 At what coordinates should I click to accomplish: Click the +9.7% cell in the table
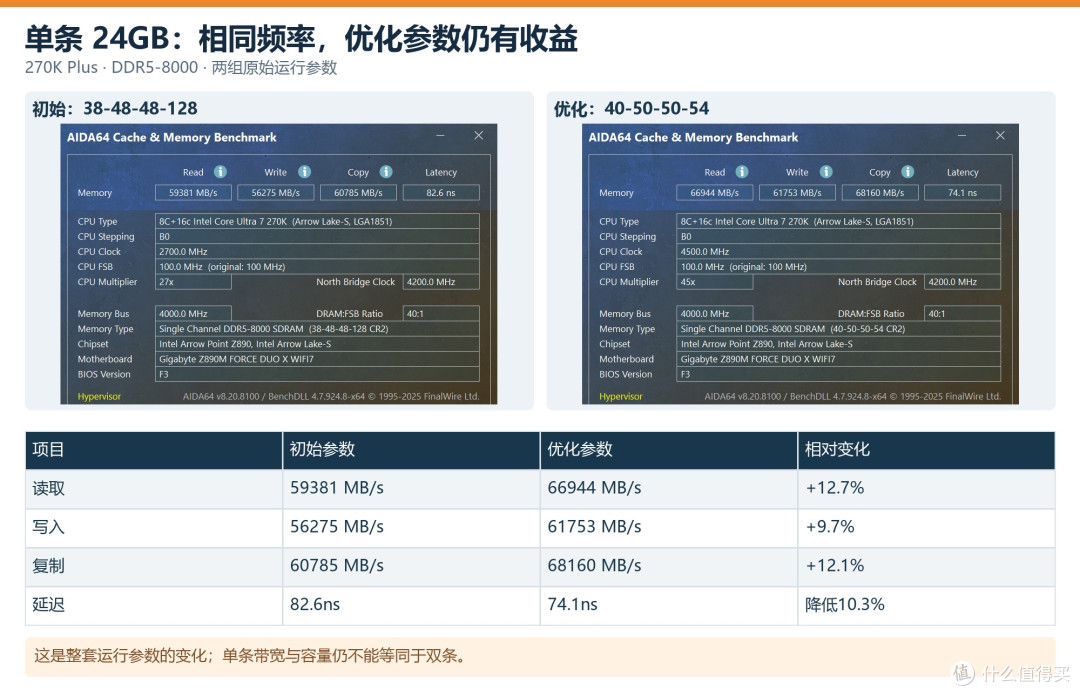coord(926,528)
